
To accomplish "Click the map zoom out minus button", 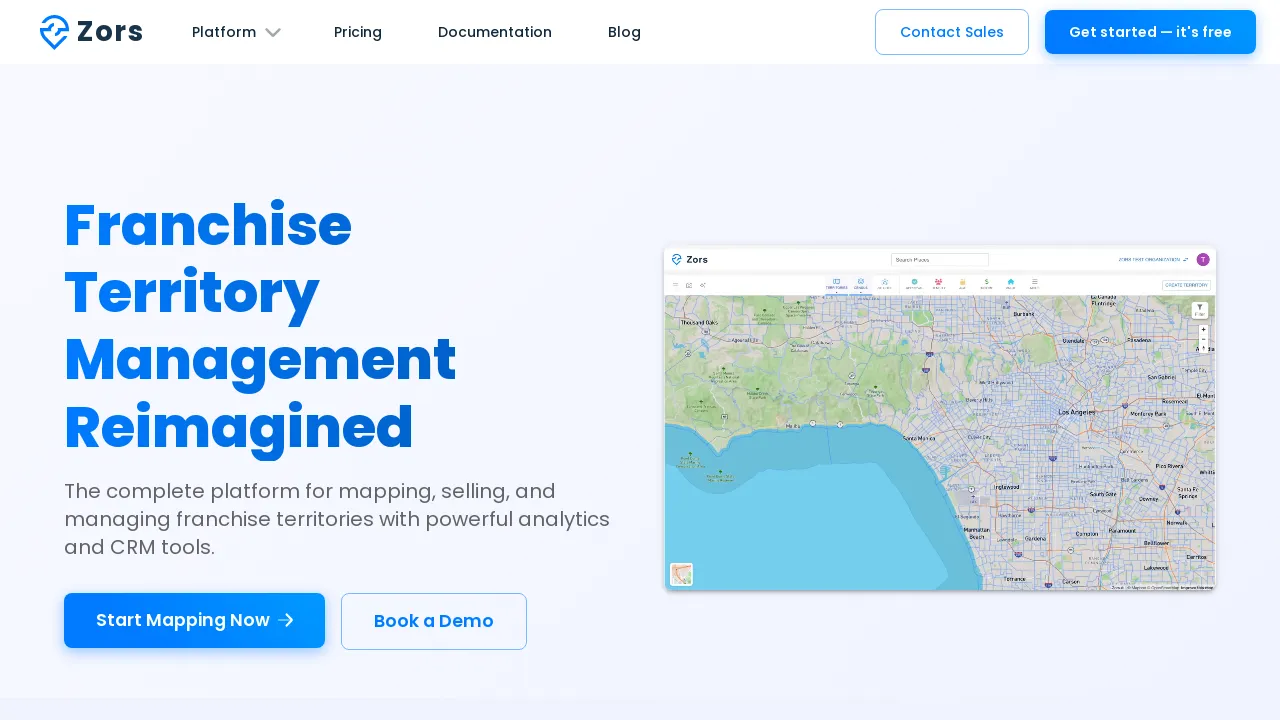I will click(1203, 338).
